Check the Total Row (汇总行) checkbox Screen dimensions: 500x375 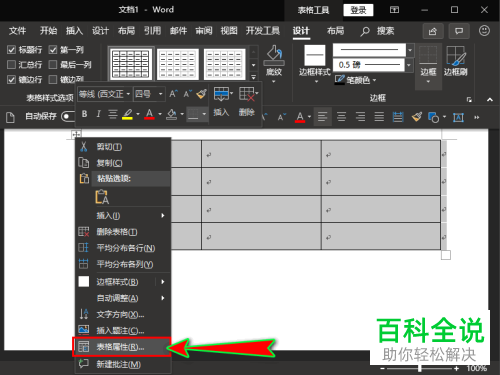click(x=11, y=64)
